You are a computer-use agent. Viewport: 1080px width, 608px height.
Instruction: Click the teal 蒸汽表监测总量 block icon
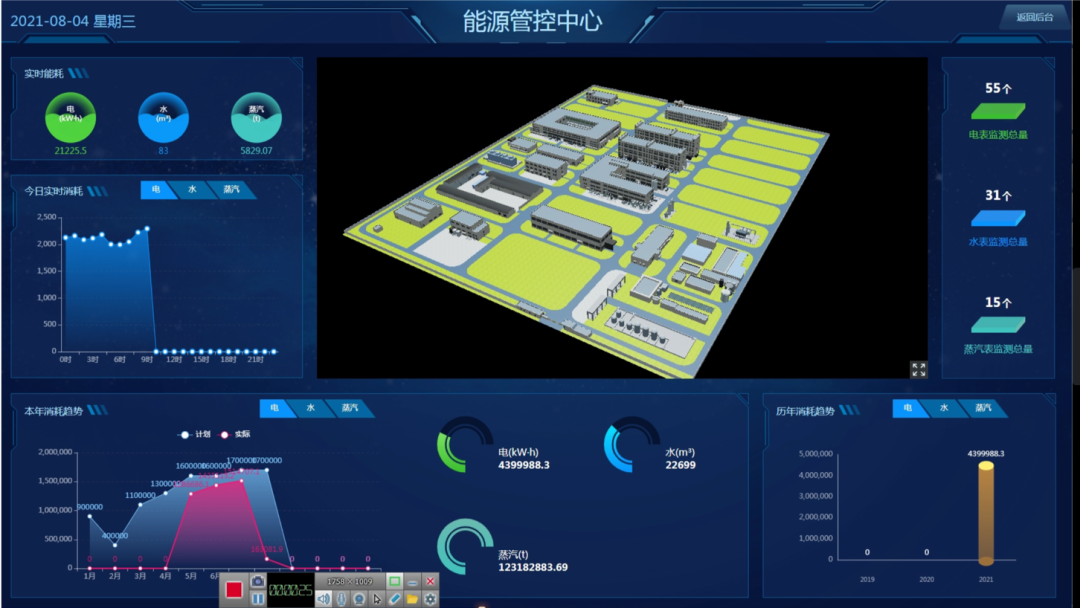pyautogui.click(x=998, y=325)
